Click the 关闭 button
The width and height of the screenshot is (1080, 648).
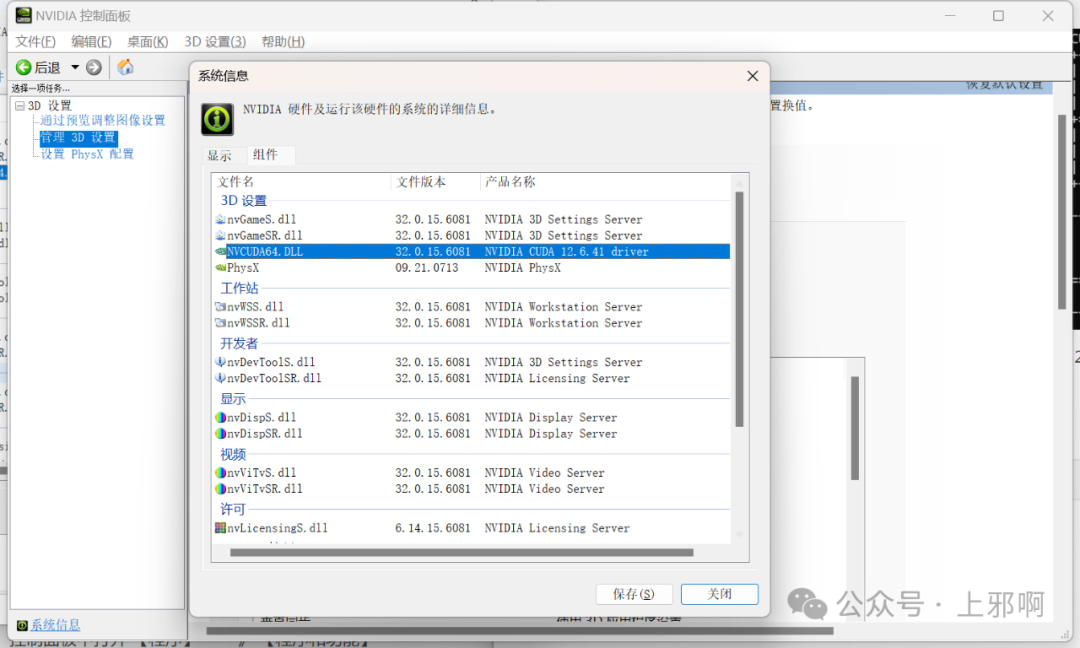[x=720, y=594]
